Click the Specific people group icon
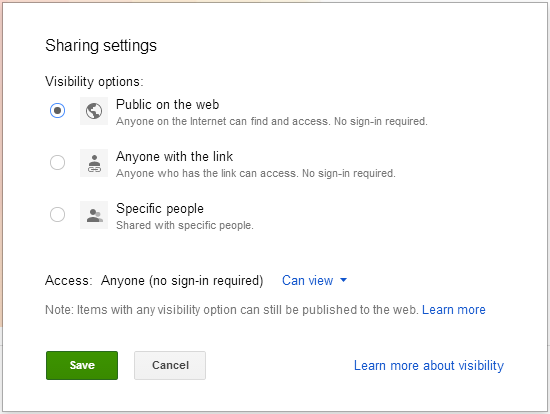This screenshot has width=550, height=414. [94, 215]
